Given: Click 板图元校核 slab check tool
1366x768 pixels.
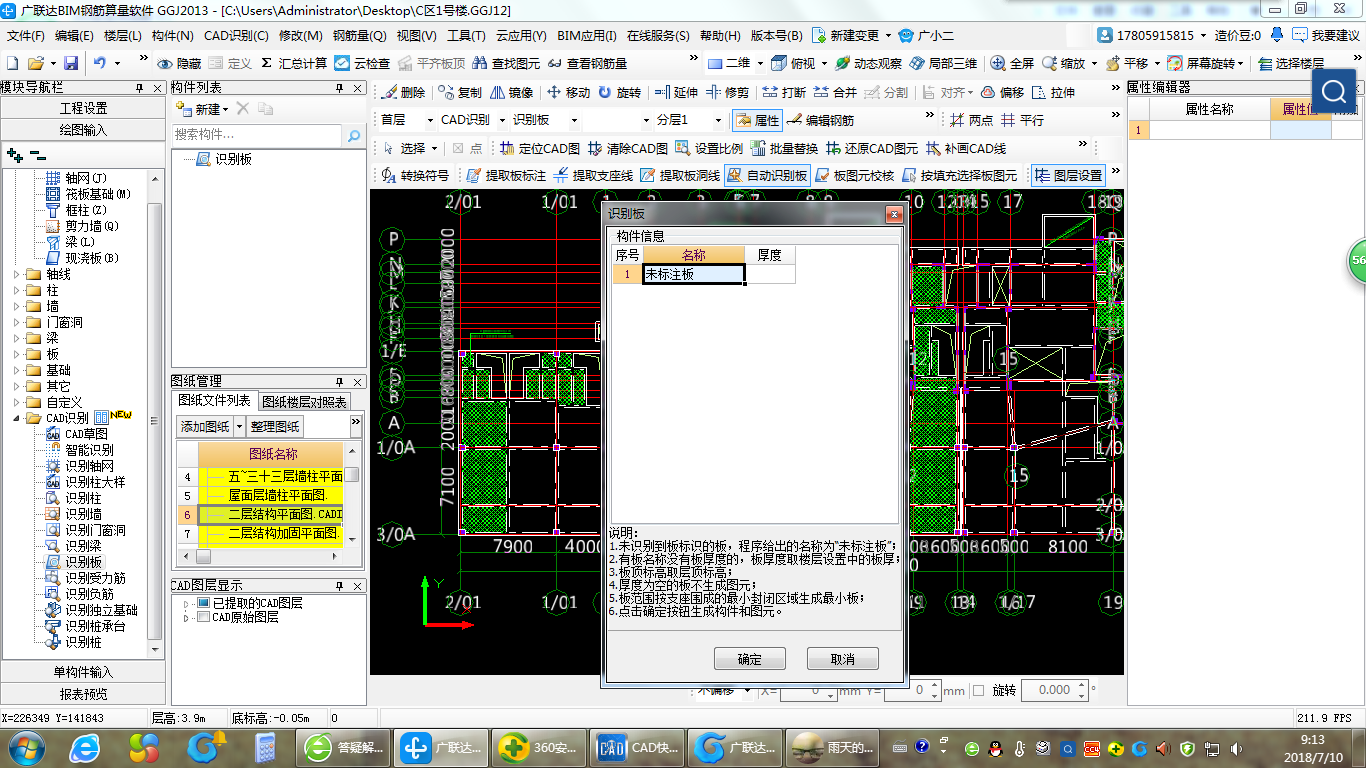Looking at the screenshot, I should 854,175.
